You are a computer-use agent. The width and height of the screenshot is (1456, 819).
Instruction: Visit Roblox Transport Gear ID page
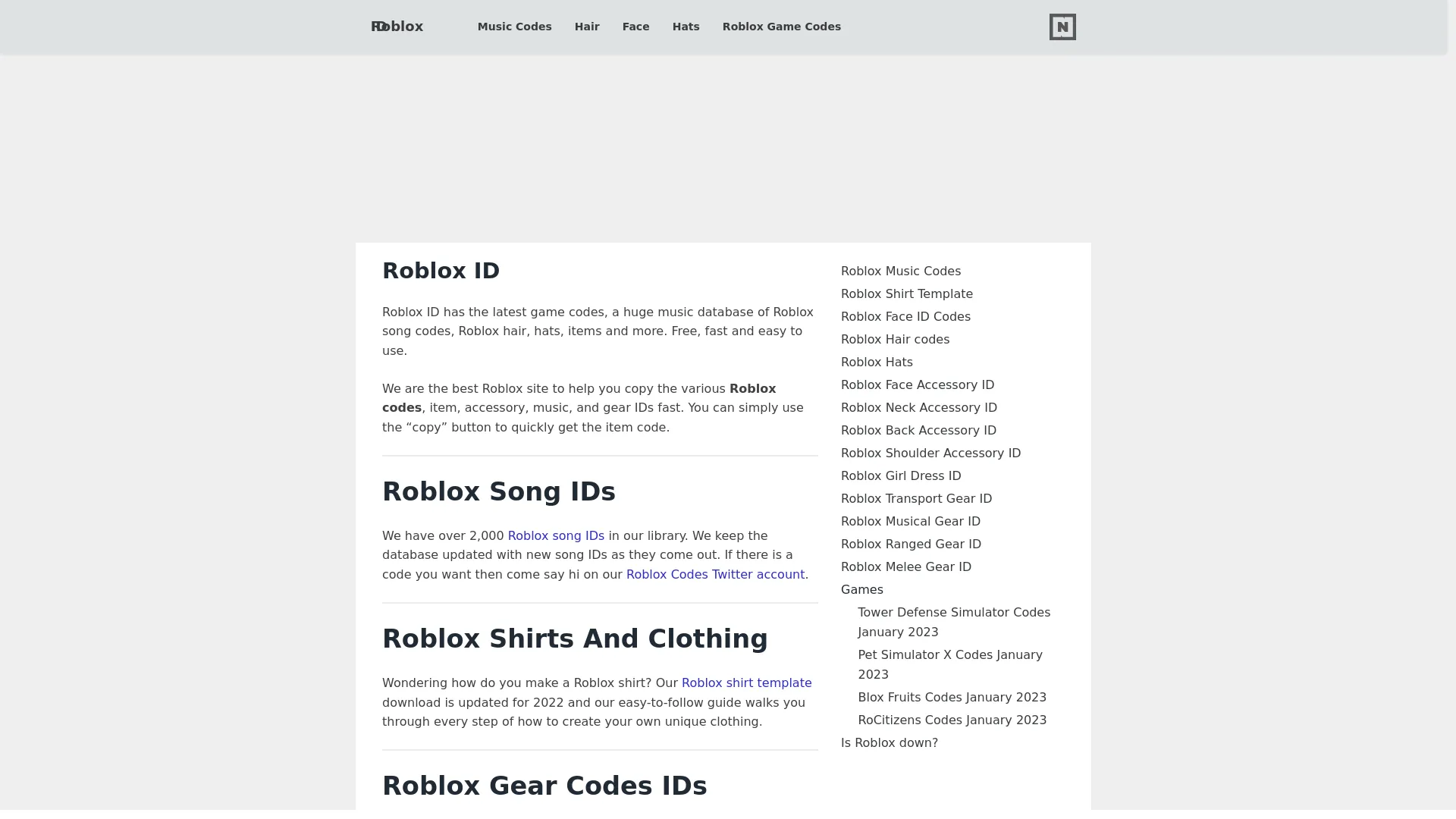[916, 499]
